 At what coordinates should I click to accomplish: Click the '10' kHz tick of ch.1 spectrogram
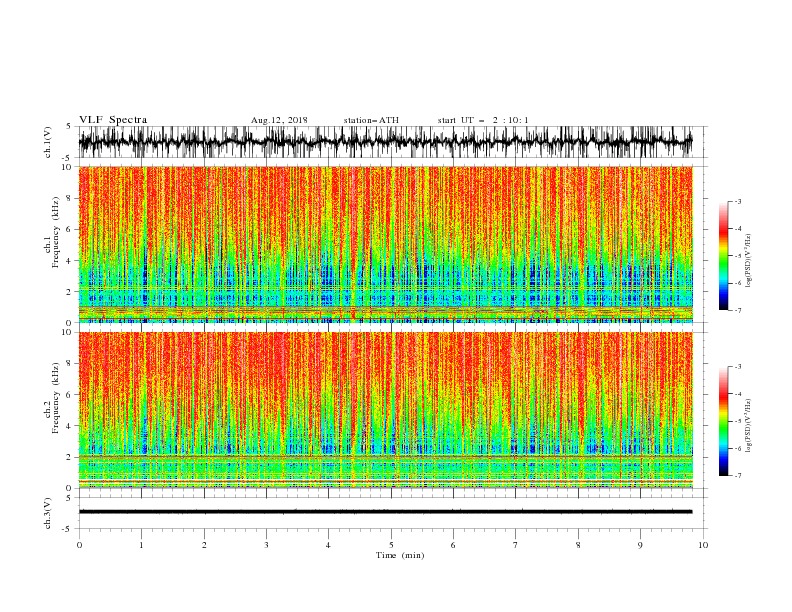point(69,167)
